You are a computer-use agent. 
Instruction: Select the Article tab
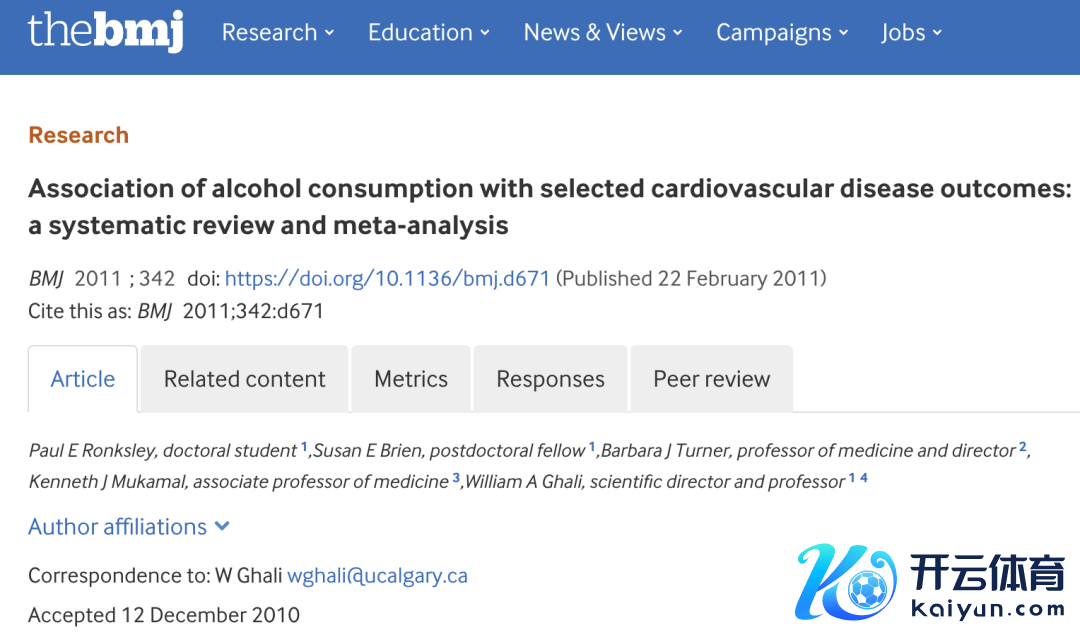coord(83,379)
